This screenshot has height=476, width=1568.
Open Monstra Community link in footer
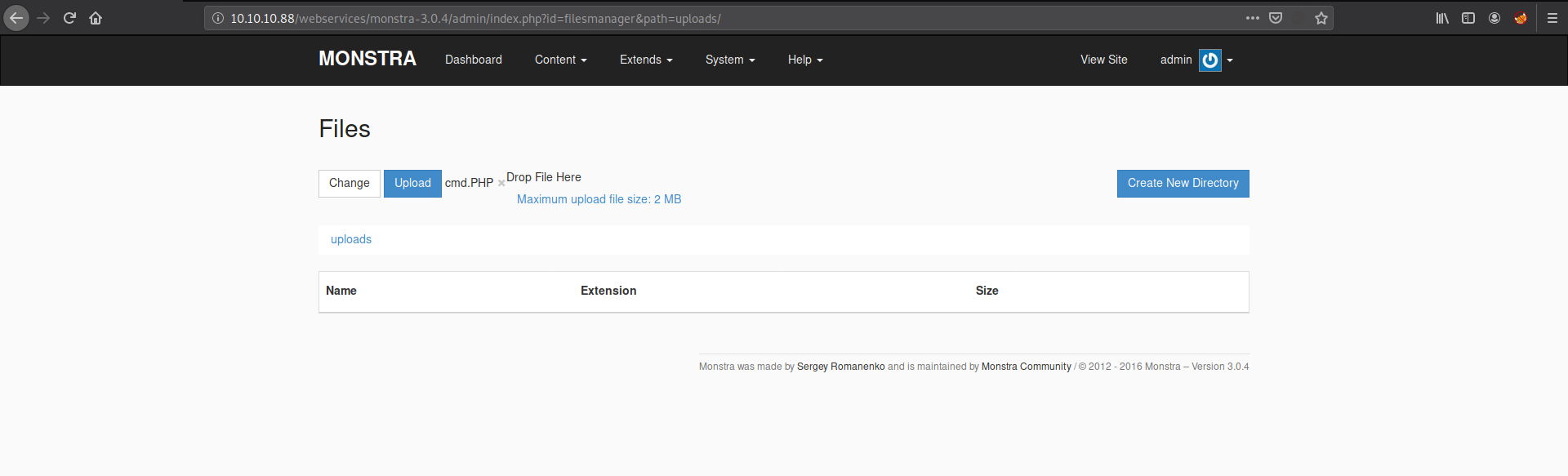(1027, 367)
